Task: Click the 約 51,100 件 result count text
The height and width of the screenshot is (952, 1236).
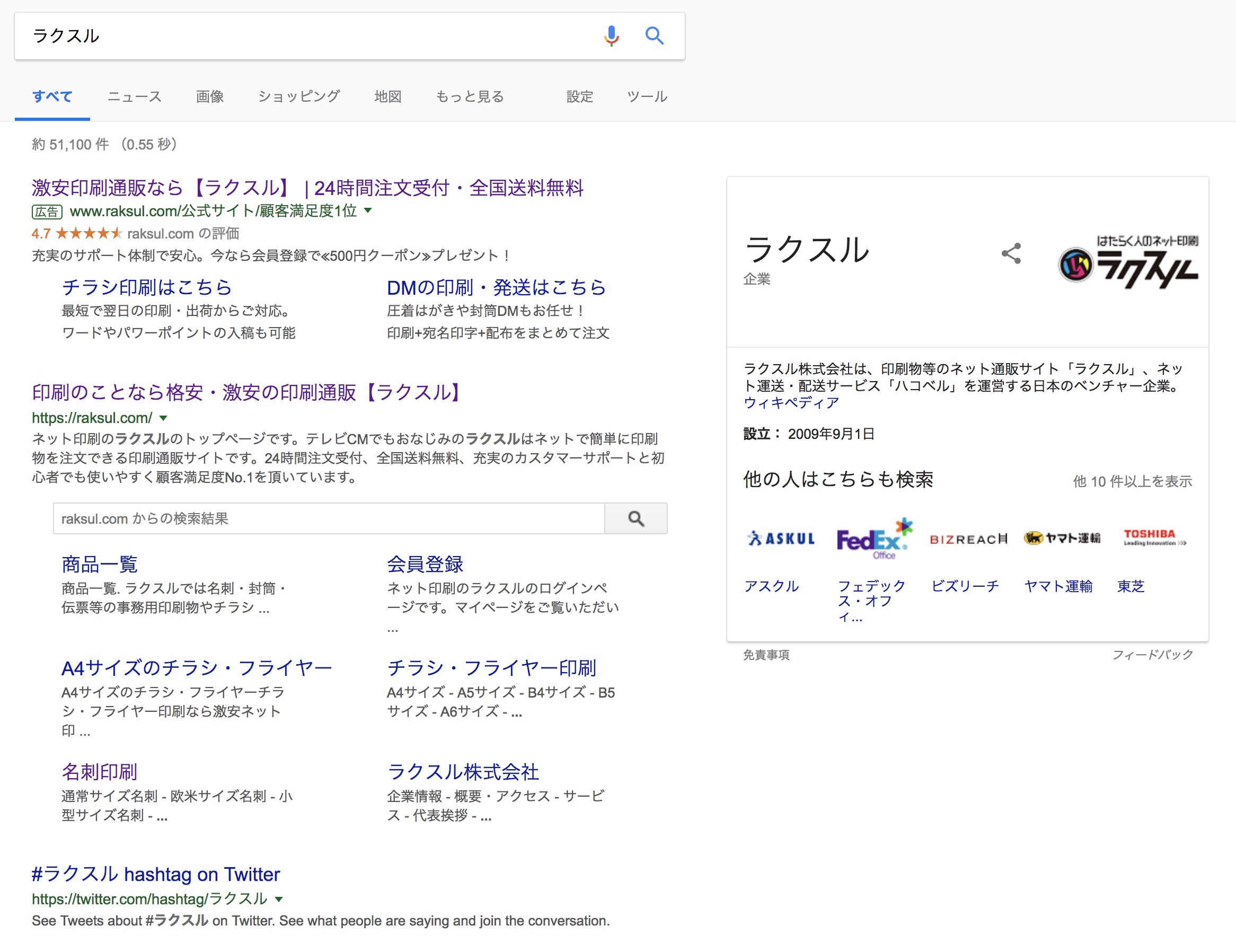Action: click(x=70, y=144)
